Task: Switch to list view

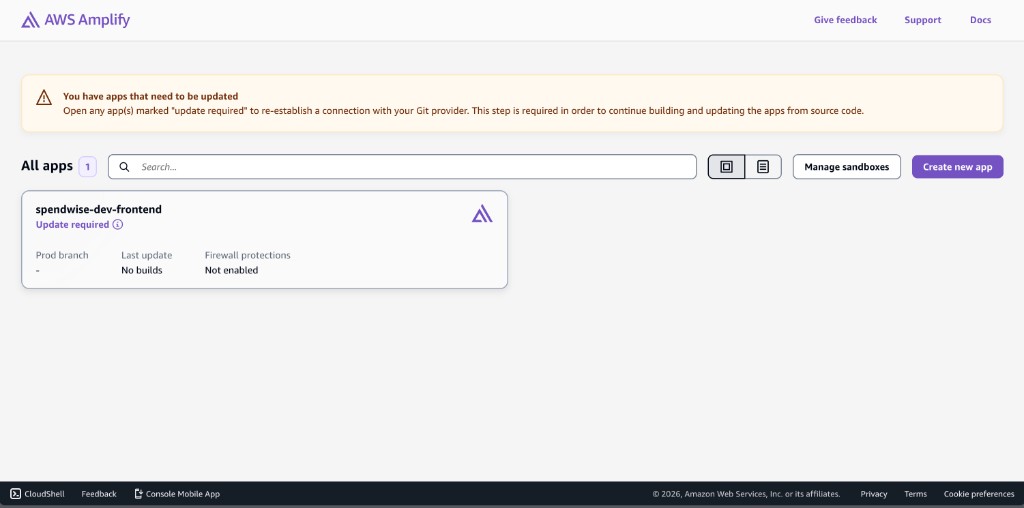Action: [763, 167]
